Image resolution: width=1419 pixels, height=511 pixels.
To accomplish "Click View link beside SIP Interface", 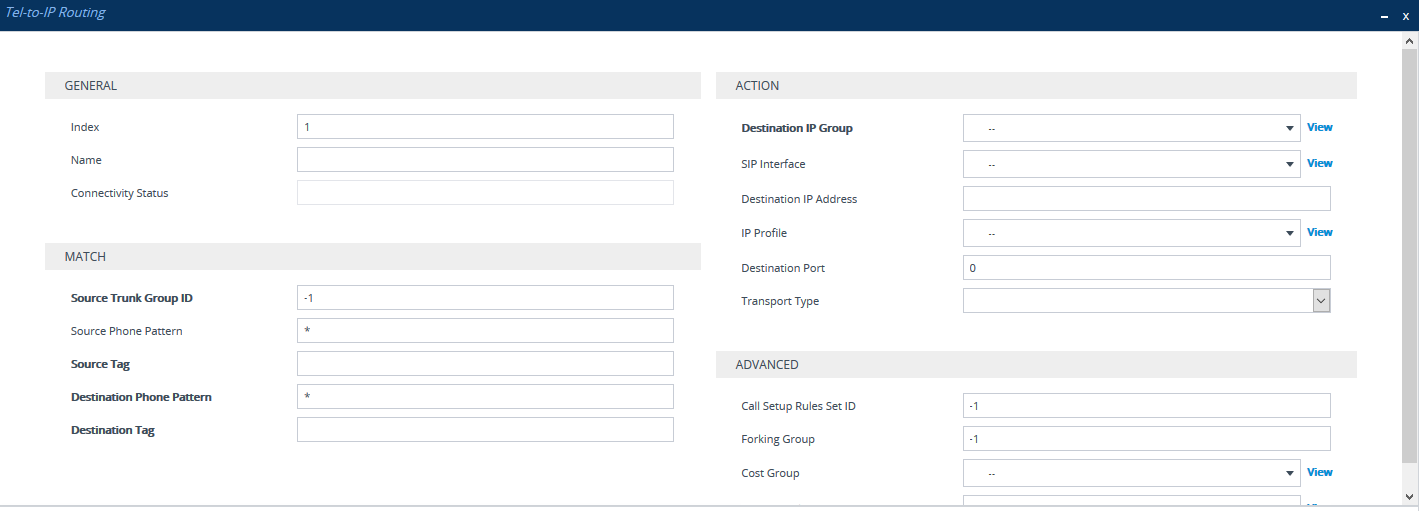I will [1319, 163].
